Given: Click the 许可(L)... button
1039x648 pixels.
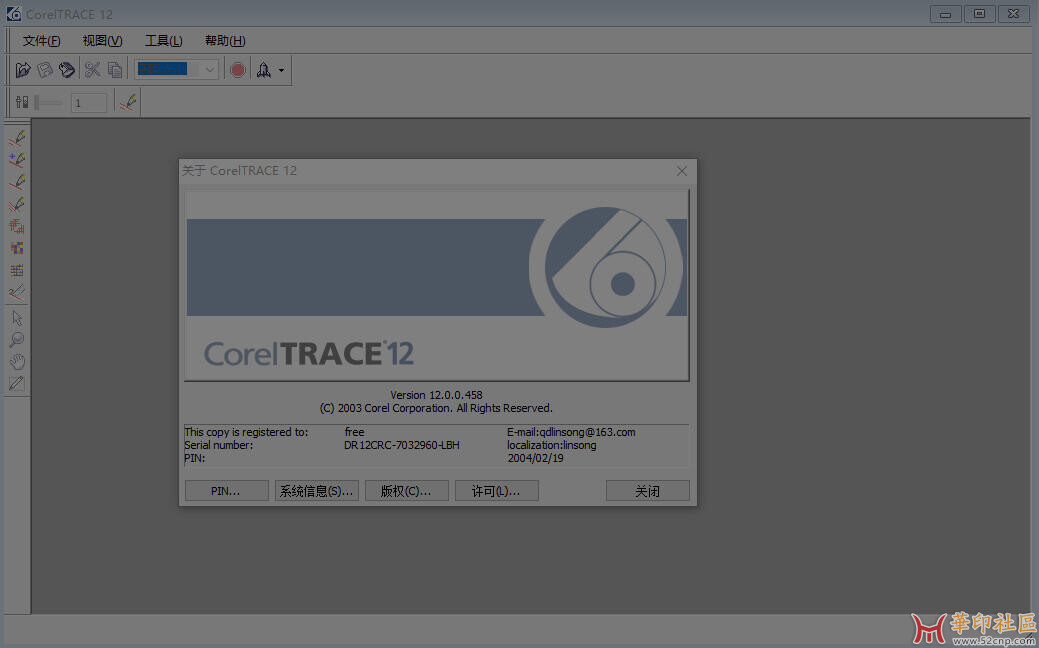Looking at the screenshot, I should pyautogui.click(x=496, y=491).
